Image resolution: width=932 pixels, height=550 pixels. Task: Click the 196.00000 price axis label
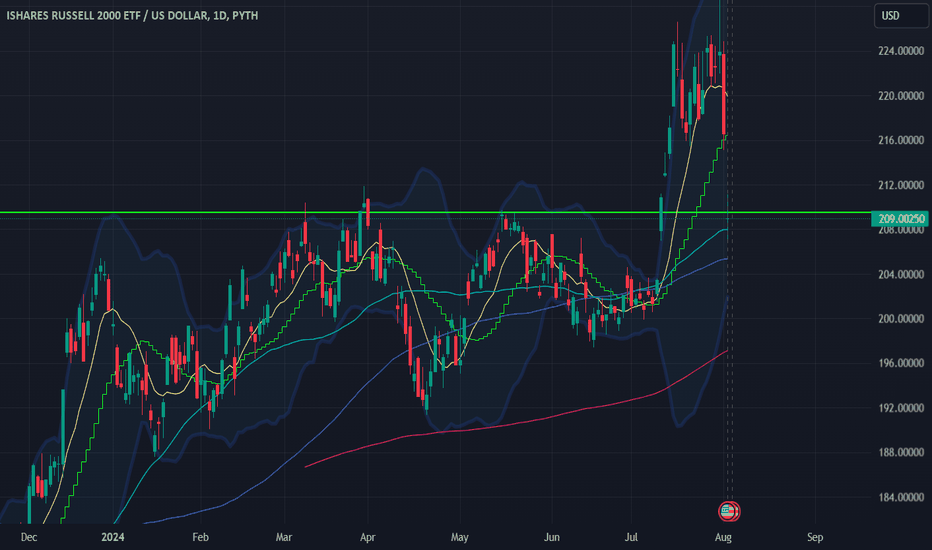(x=900, y=363)
